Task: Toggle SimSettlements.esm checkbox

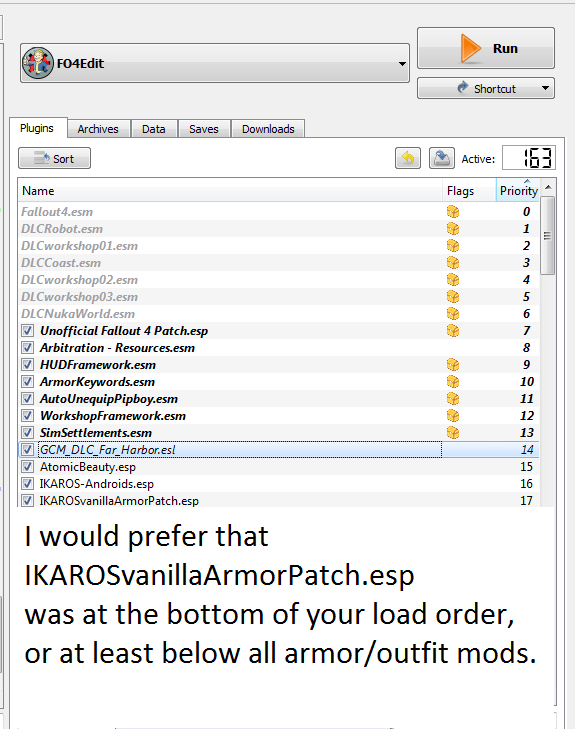Action: pos(27,433)
